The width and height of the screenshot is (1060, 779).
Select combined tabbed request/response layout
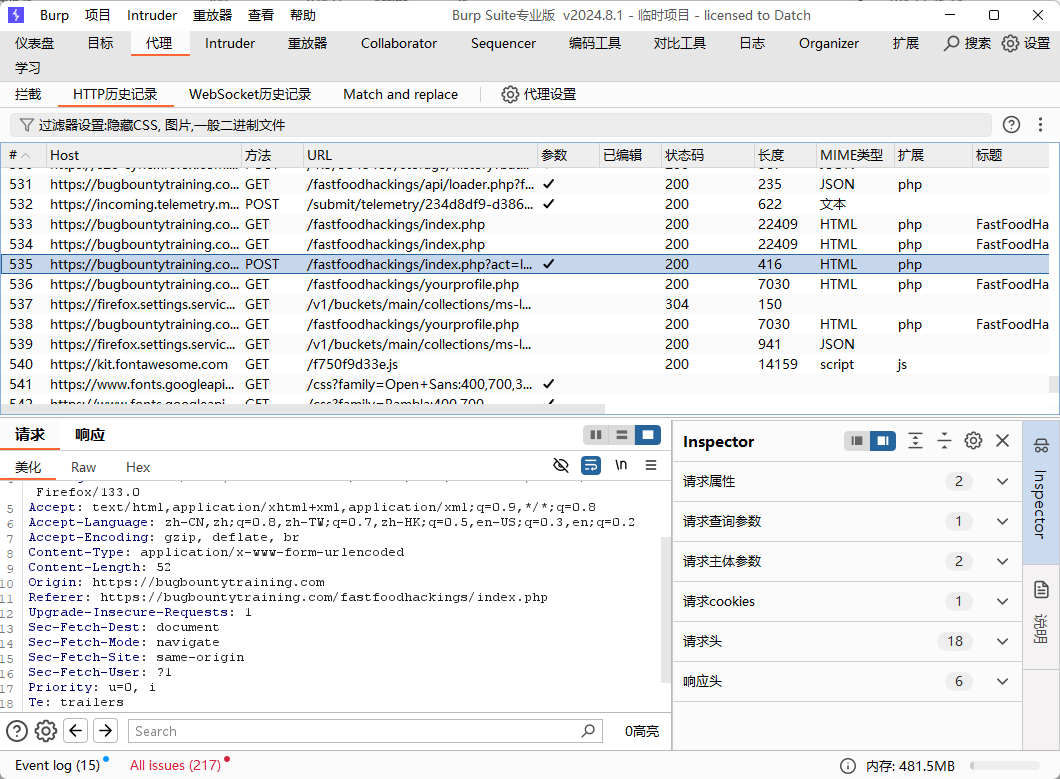(x=648, y=435)
